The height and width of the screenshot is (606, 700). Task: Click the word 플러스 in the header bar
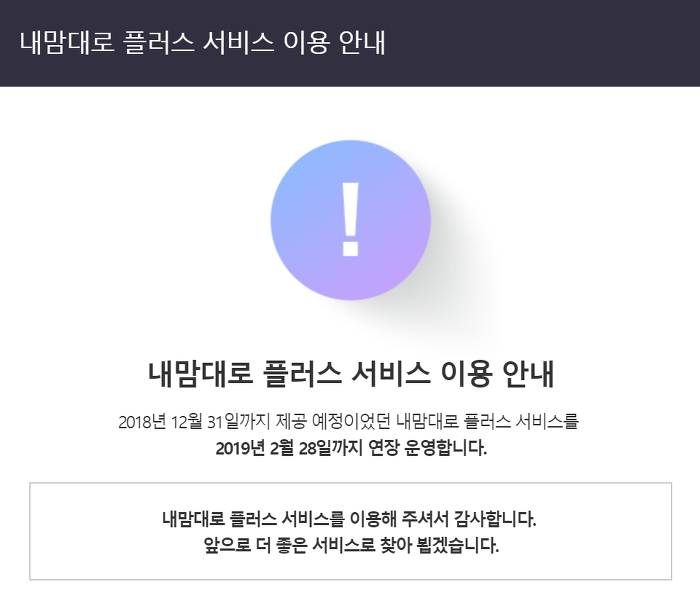point(158,43)
